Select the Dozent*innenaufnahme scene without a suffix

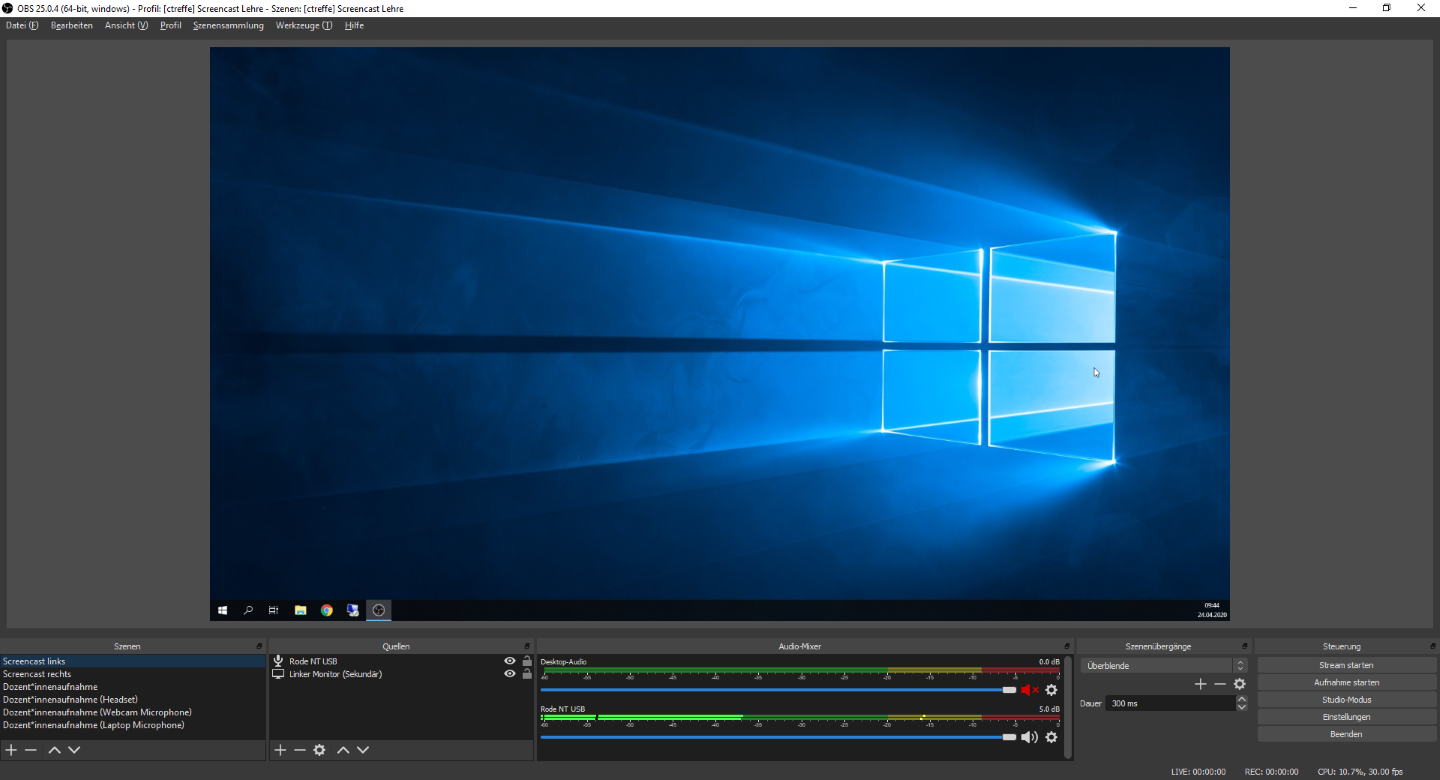133,687
